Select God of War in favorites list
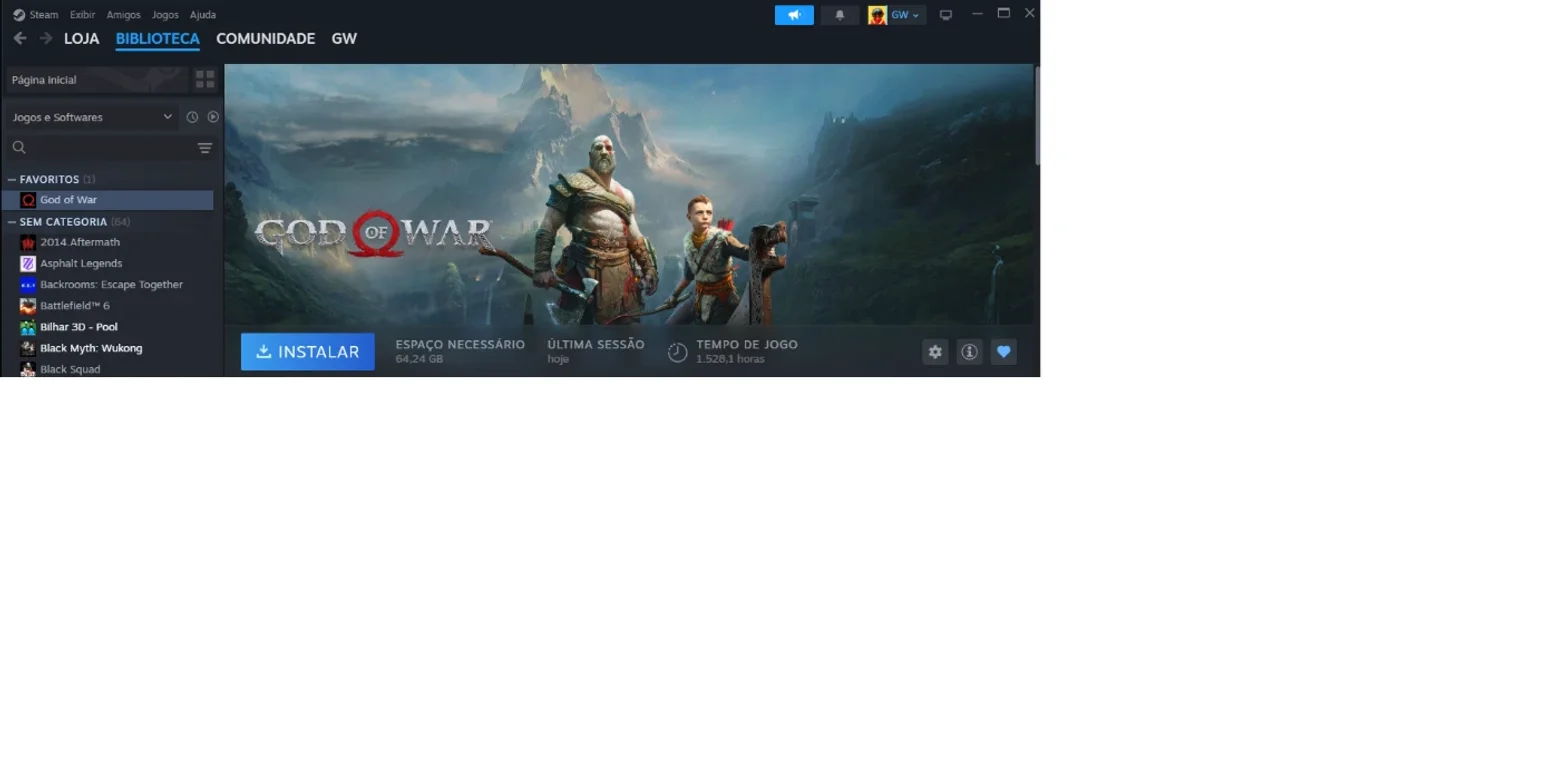The width and height of the screenshot is (1560, 774). pyautogui.click(x=108, y=200)
